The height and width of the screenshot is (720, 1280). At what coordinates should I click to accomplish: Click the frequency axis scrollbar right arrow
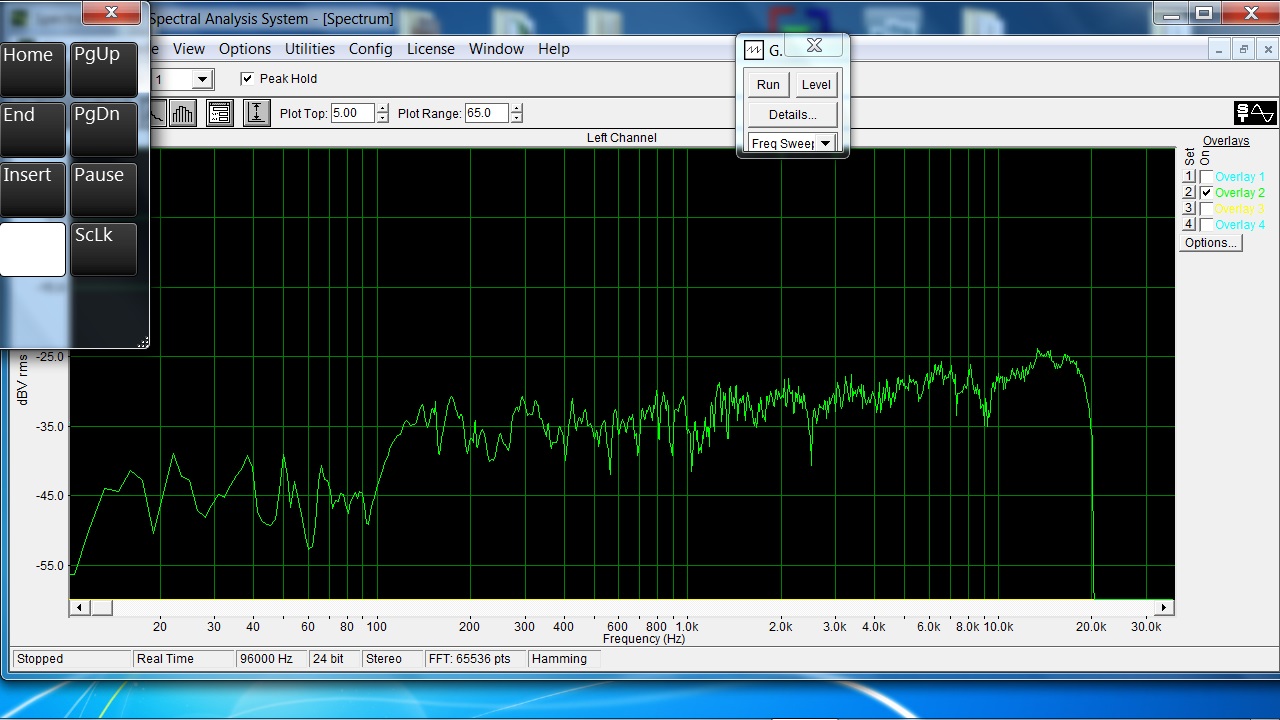(x=1164, y=607)
